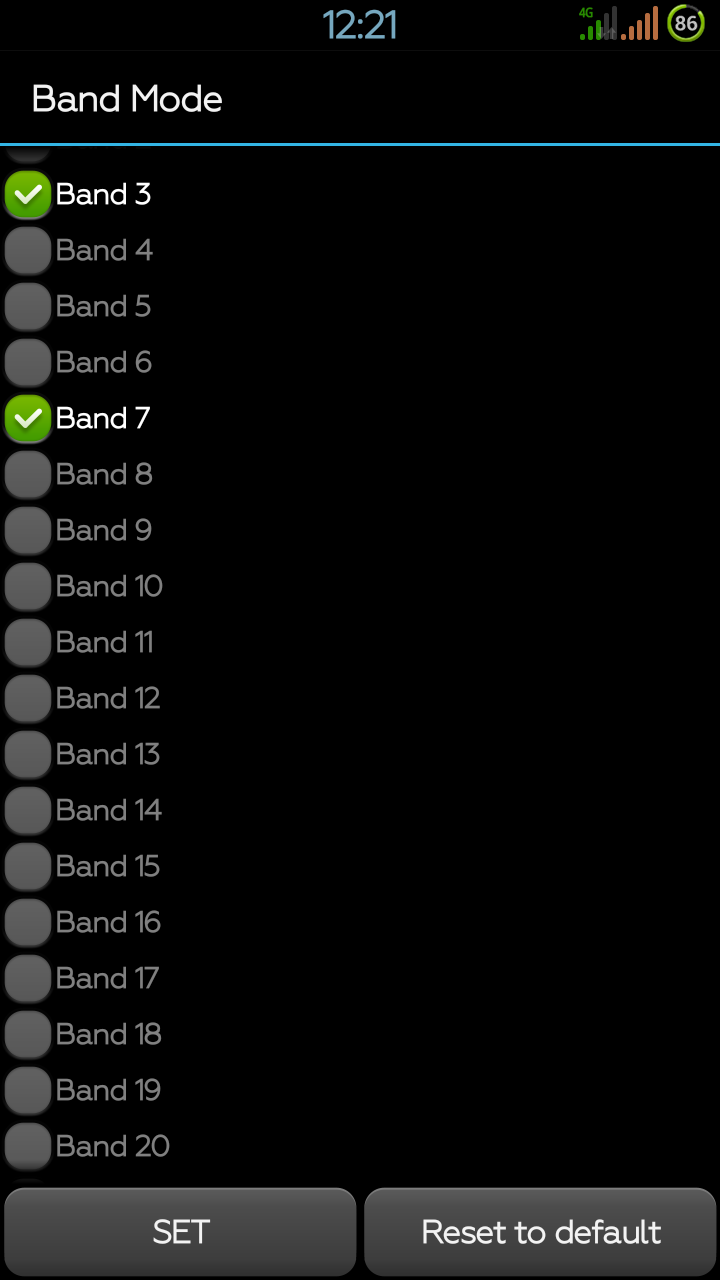Image resolution: width=720 pixels, height=1280 pixels.
Task: Tick the Band 10 checkbox
Action: click(x=28, y=586)
